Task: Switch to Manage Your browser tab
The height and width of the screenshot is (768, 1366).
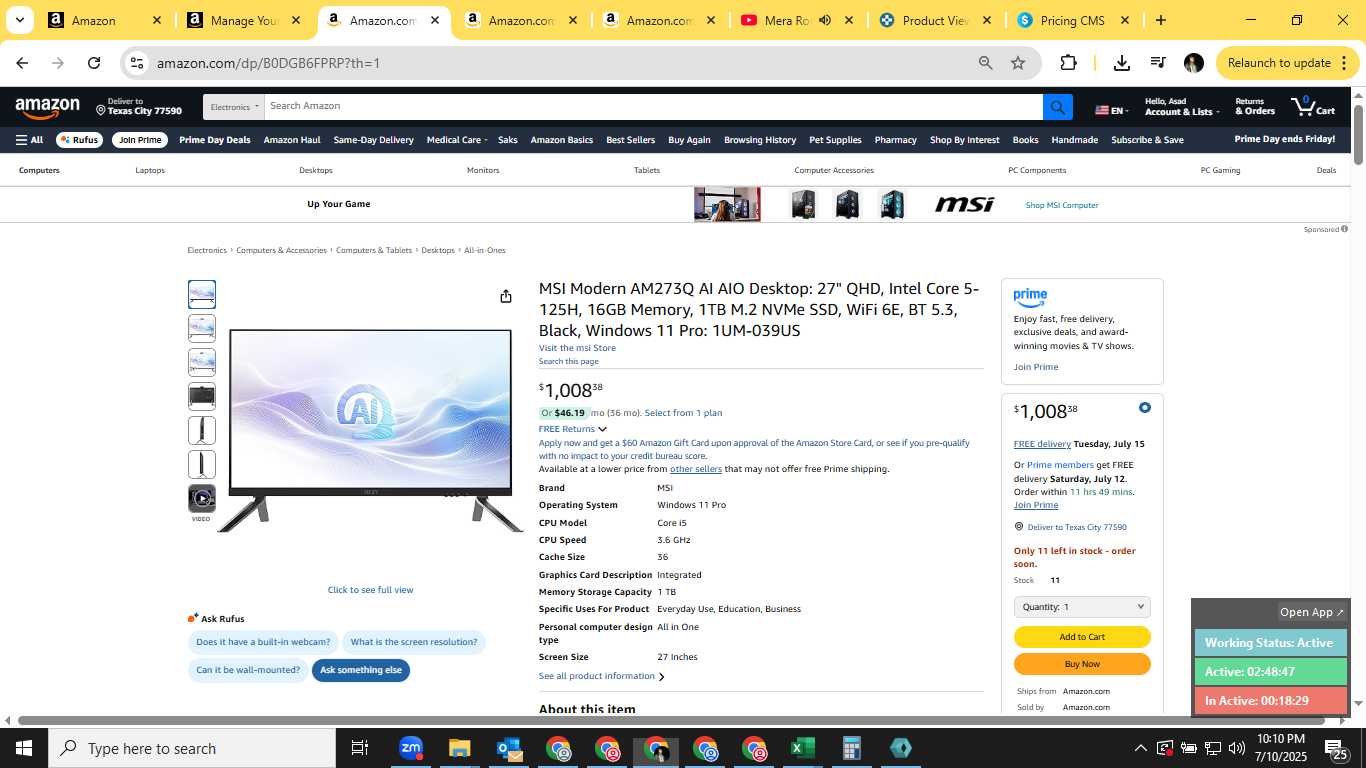Action: 245,20
